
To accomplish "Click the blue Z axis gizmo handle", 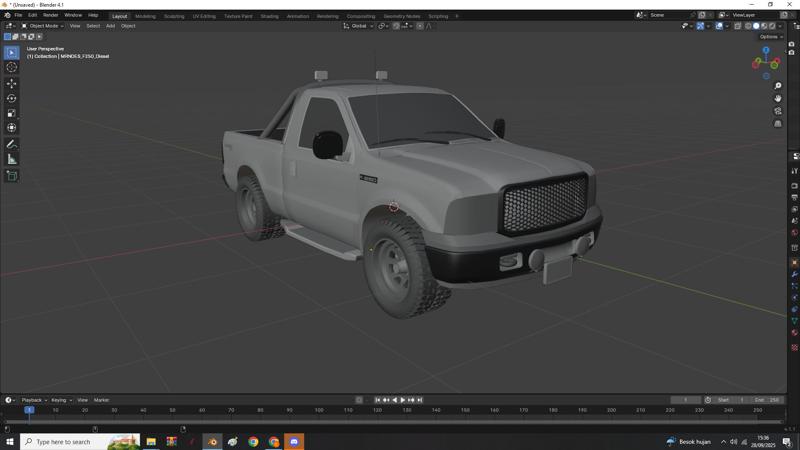I will click(x=766, y=50).
